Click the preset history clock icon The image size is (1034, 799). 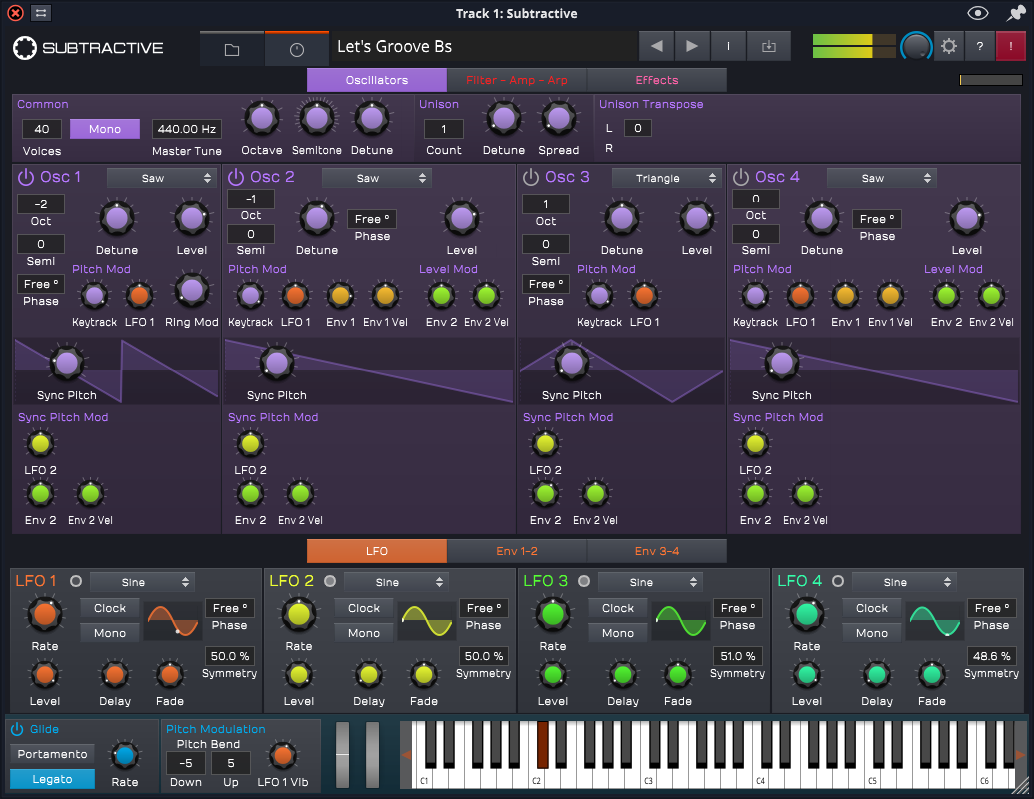(x=297, y=49)
